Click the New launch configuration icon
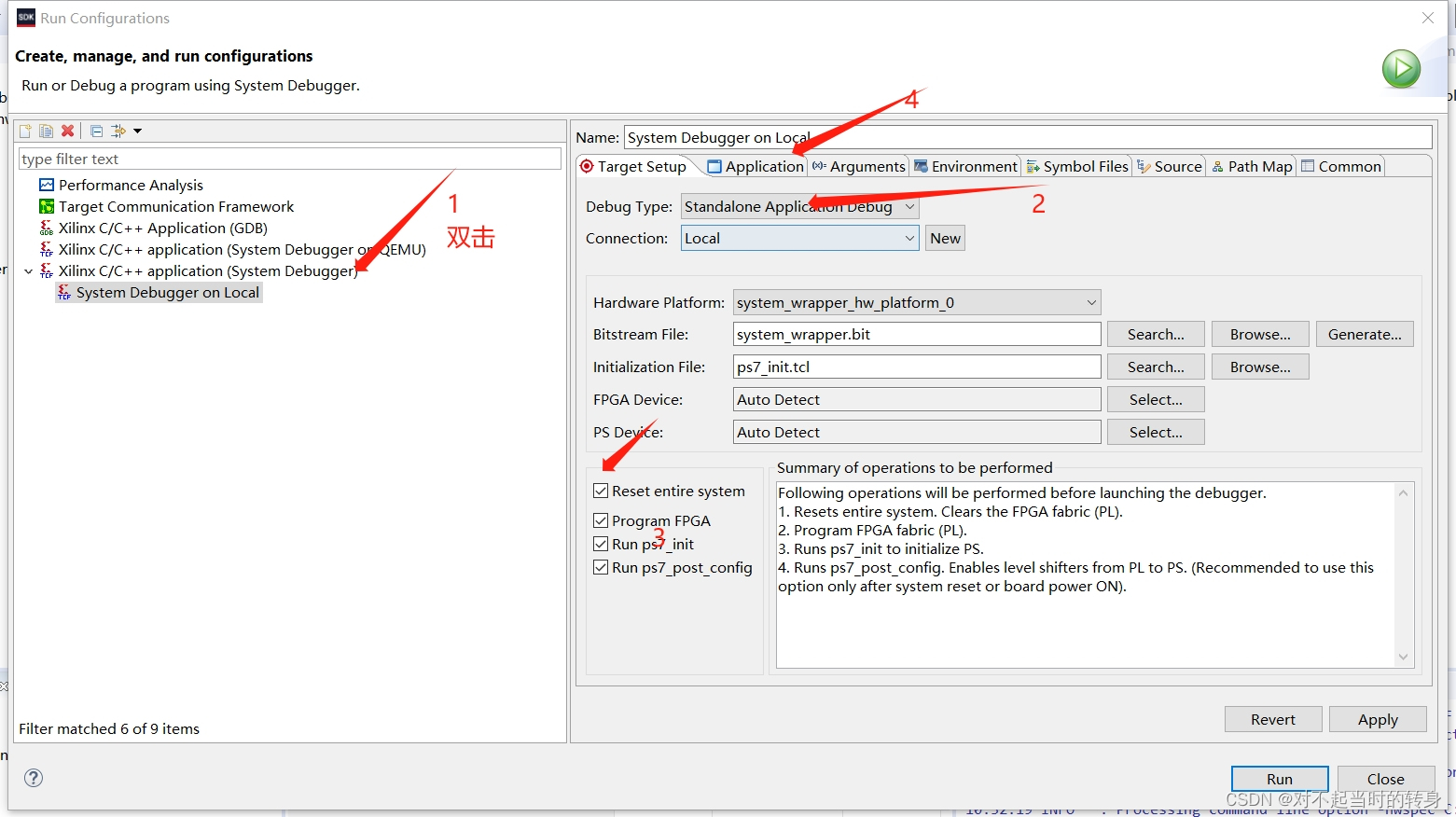The height and width of the screenshot is (817, 1456). pyautogui.click(x=25, y=131)
